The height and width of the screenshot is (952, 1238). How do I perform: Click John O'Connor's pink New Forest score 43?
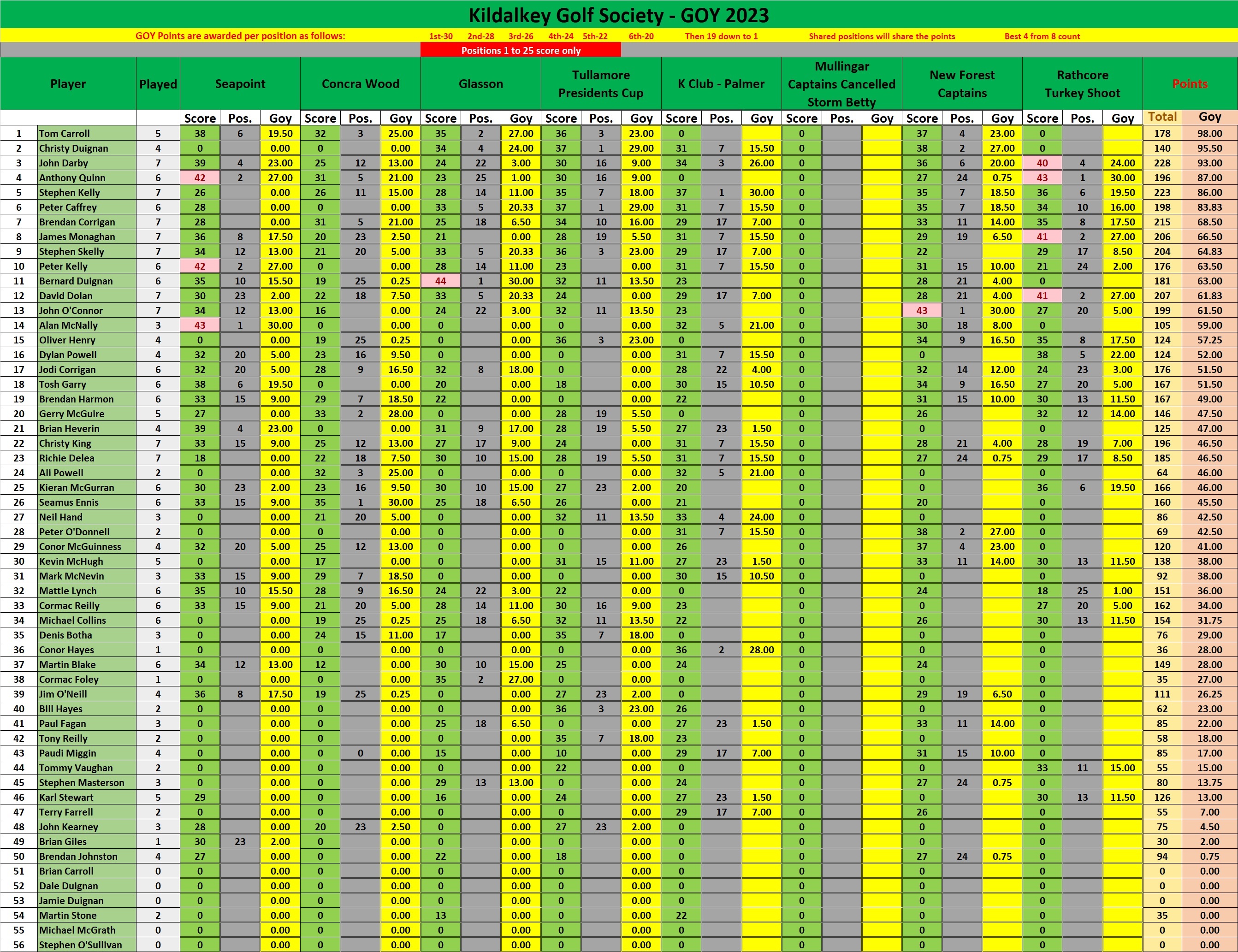pyautogui.click(x=922, y=311)
